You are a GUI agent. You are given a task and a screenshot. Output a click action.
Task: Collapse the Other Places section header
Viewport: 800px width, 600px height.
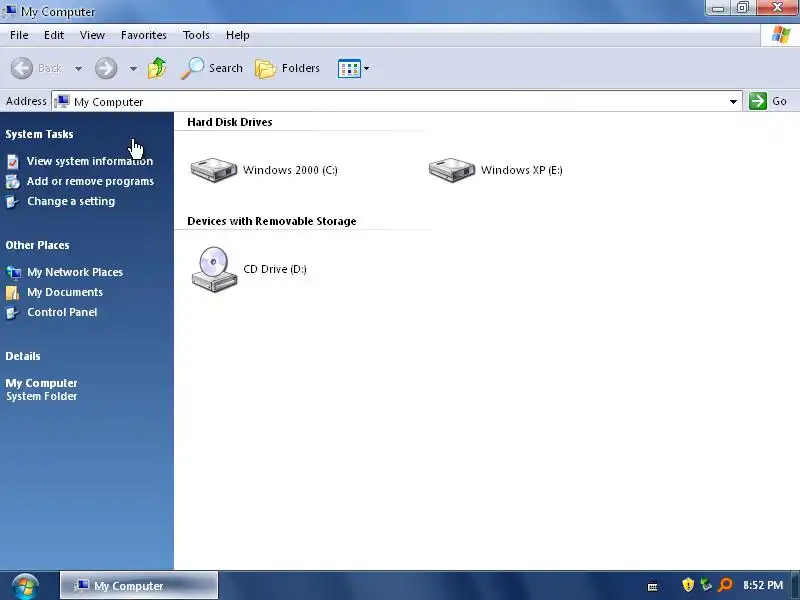click(37, 245)
